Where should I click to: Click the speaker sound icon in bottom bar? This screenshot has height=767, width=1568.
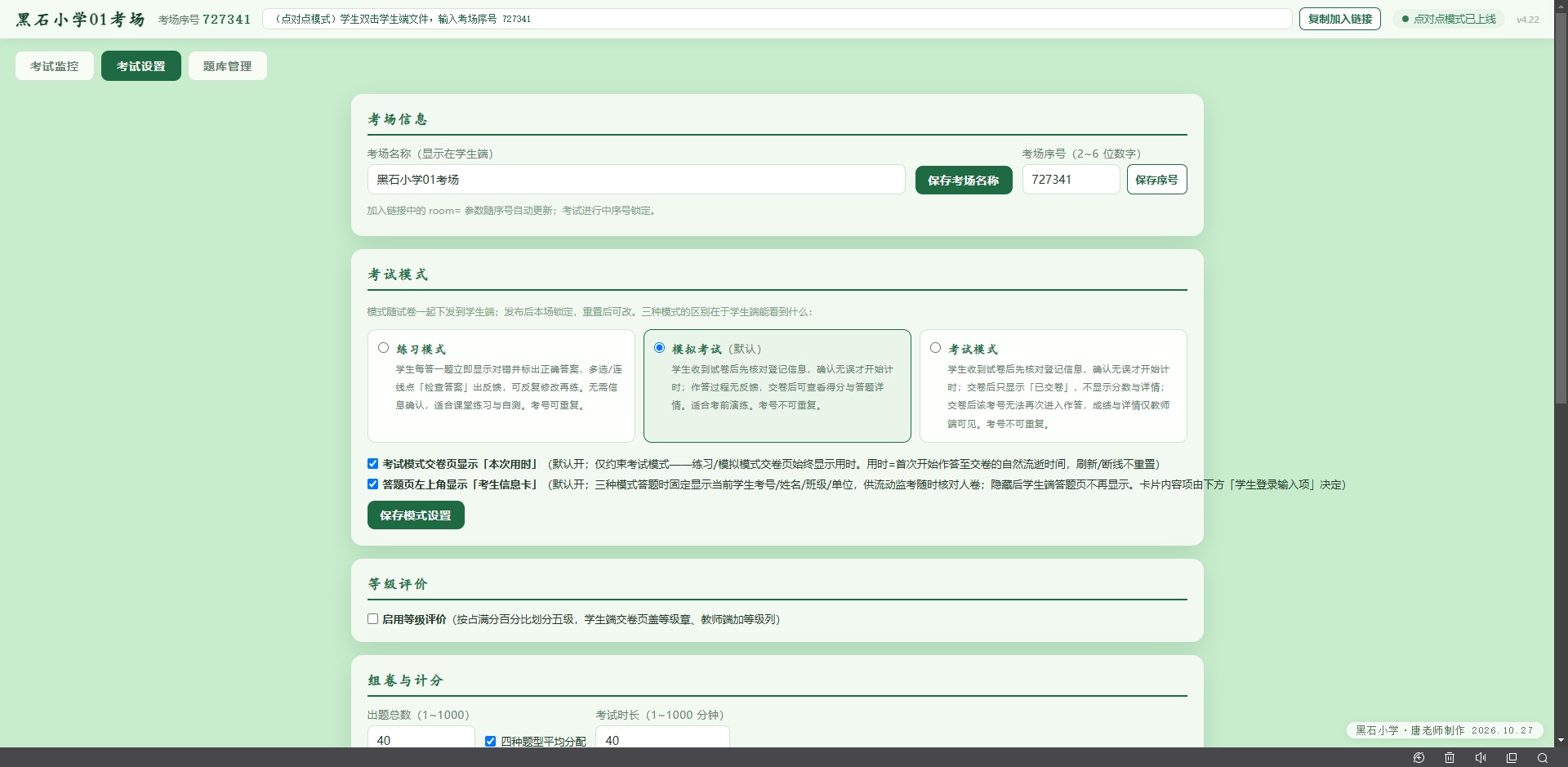[x=1481, y=758]
